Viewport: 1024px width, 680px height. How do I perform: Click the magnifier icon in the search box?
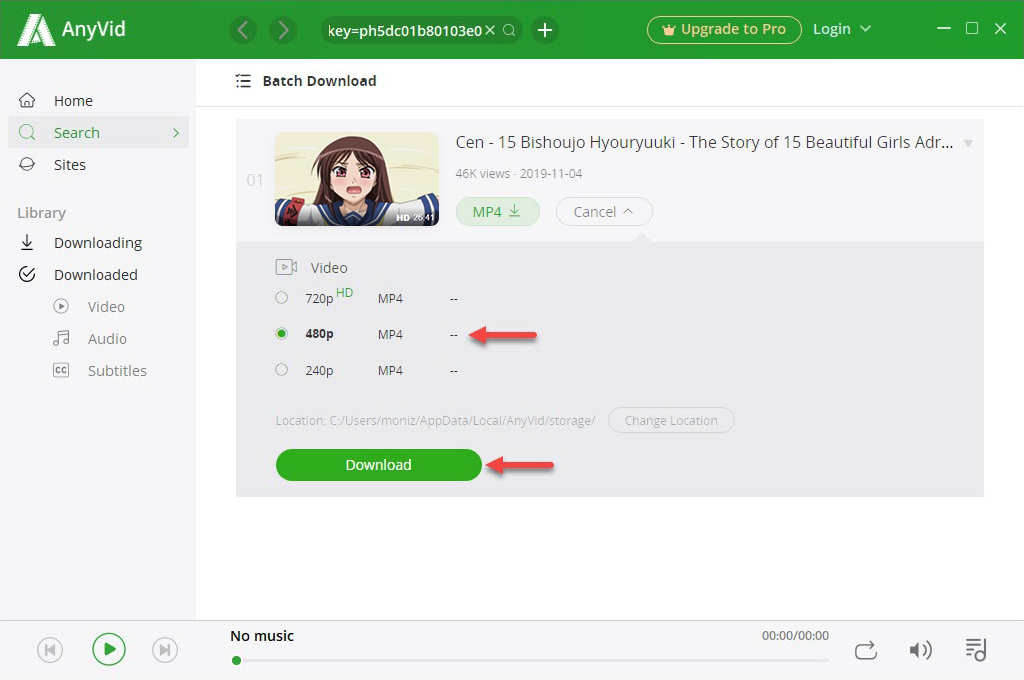[x=509, y=30]
